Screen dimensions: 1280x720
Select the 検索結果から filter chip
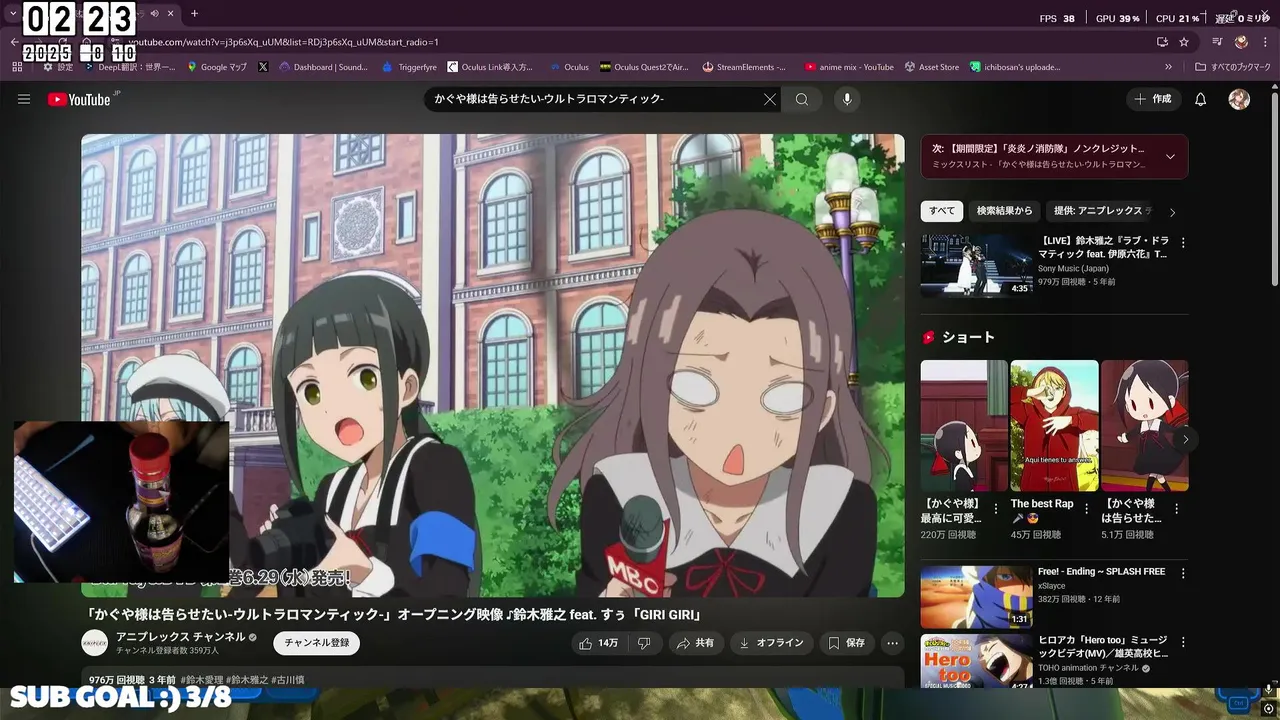pos(1004,211)
